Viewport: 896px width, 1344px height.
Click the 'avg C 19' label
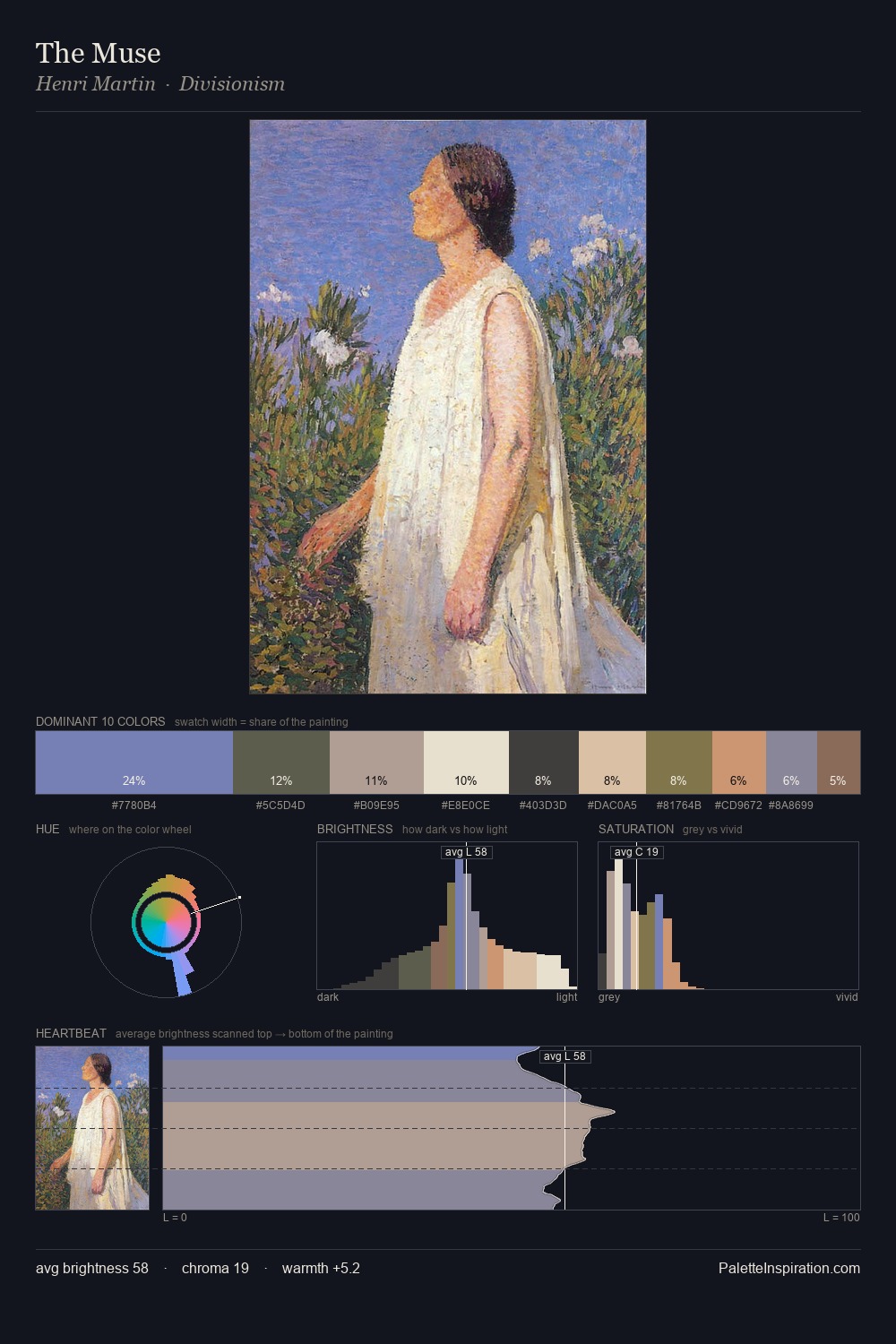(x=636, y=852)
